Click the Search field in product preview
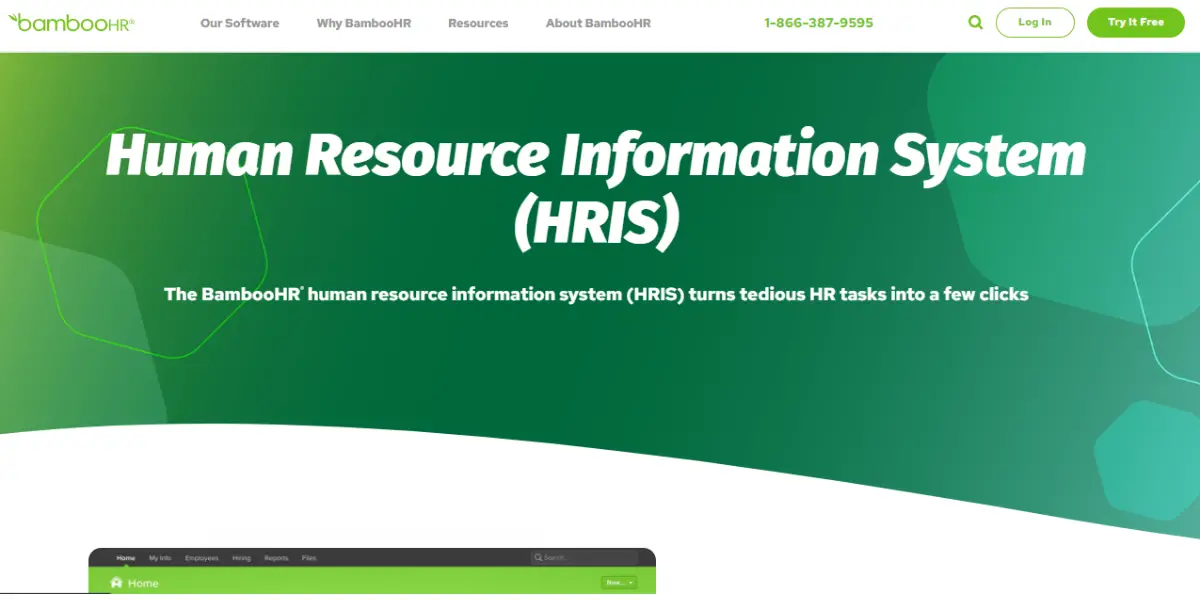 (584, 558)
